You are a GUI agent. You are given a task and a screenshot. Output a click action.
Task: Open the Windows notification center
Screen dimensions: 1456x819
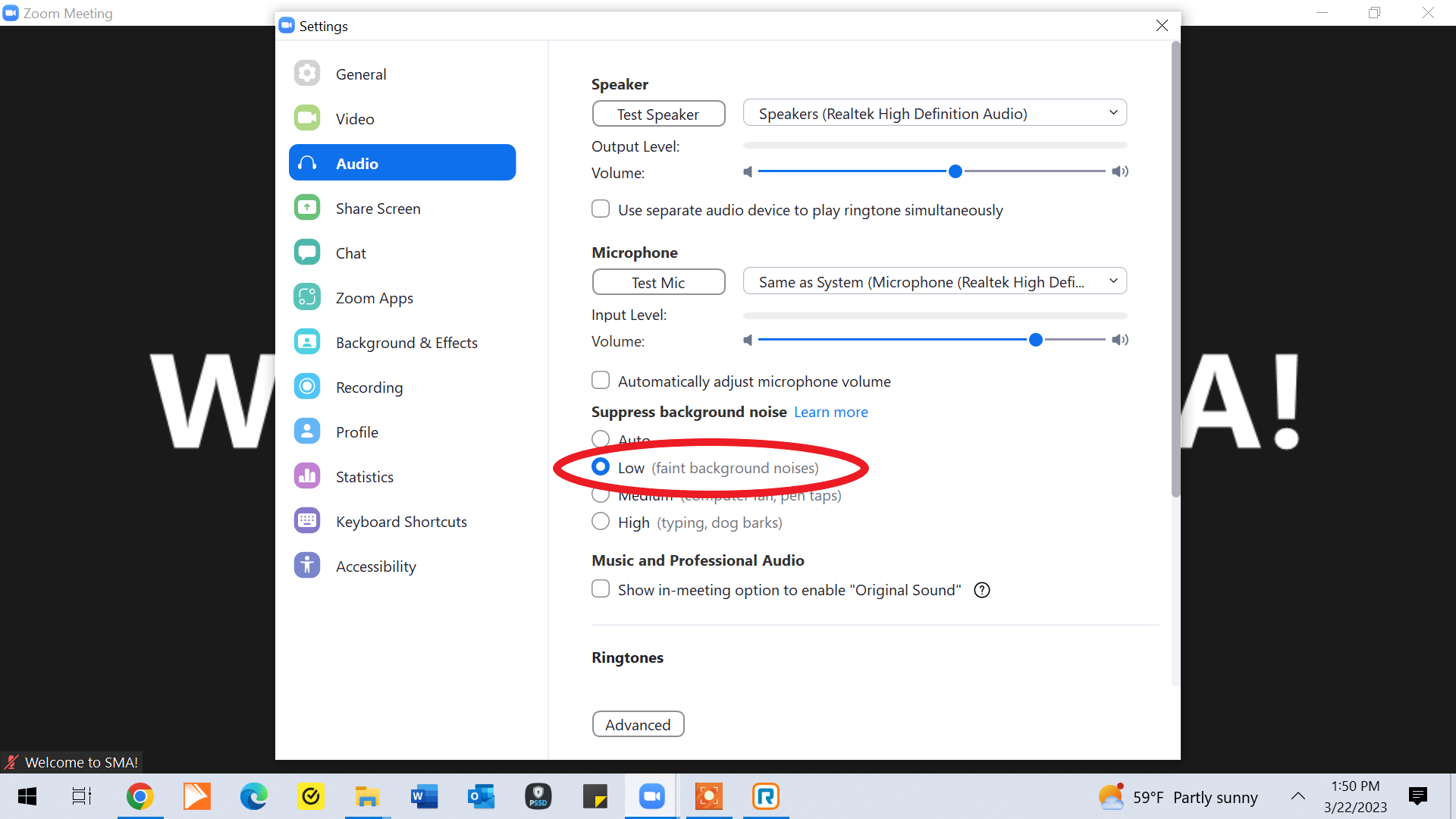tap(1417, 796)
